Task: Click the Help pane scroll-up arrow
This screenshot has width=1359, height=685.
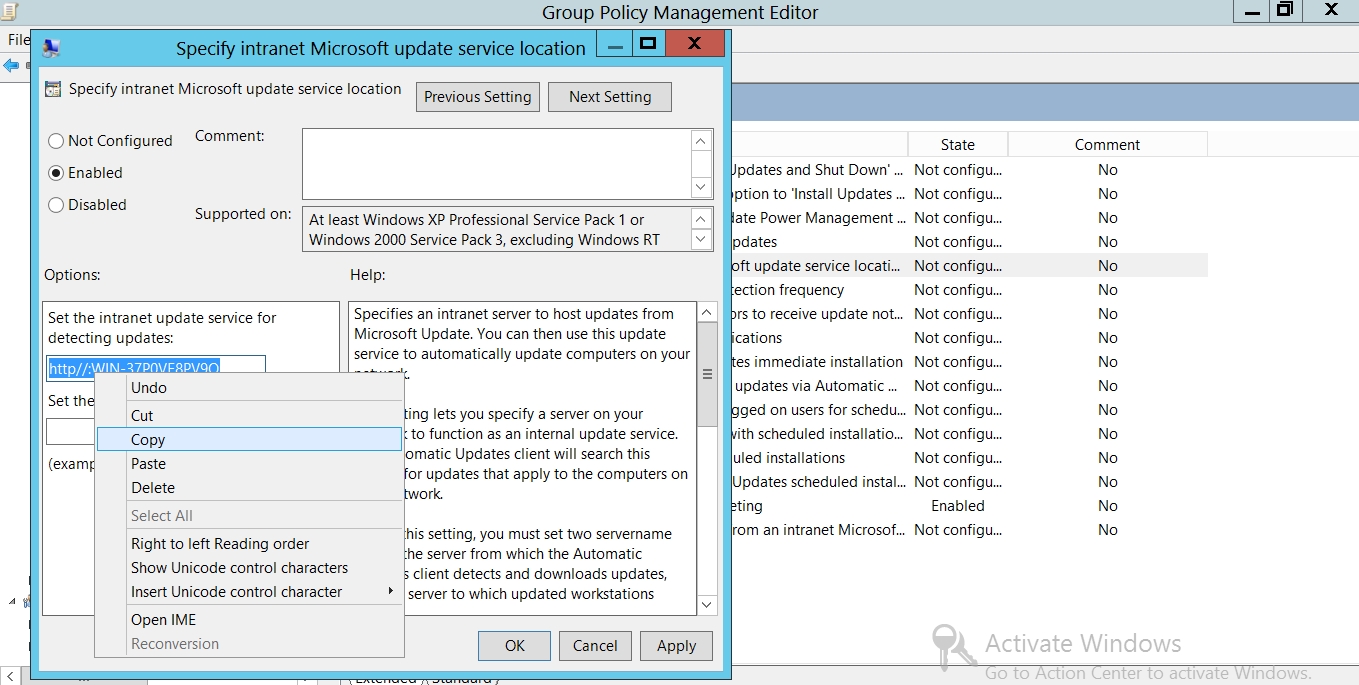Action: 707,313
